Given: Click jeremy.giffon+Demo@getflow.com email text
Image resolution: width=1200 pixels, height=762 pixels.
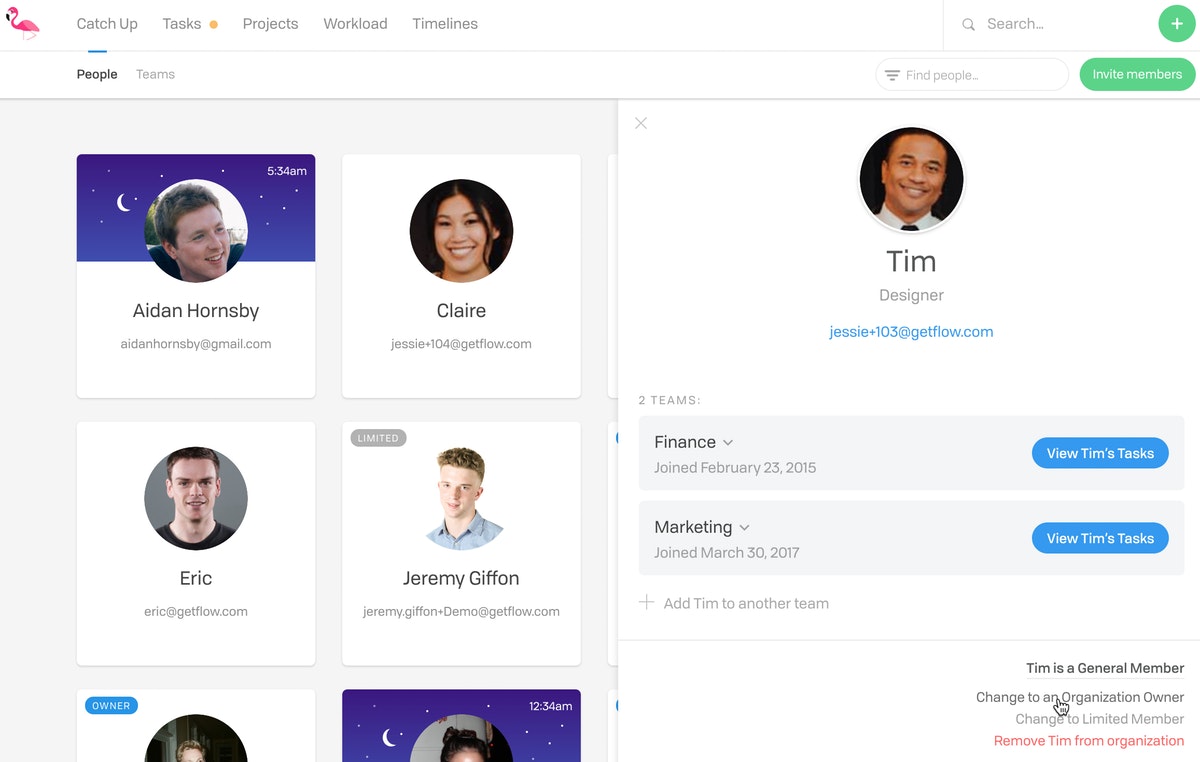Looking at the screenshot, I should pyautogui.click(x=461, y=611).
